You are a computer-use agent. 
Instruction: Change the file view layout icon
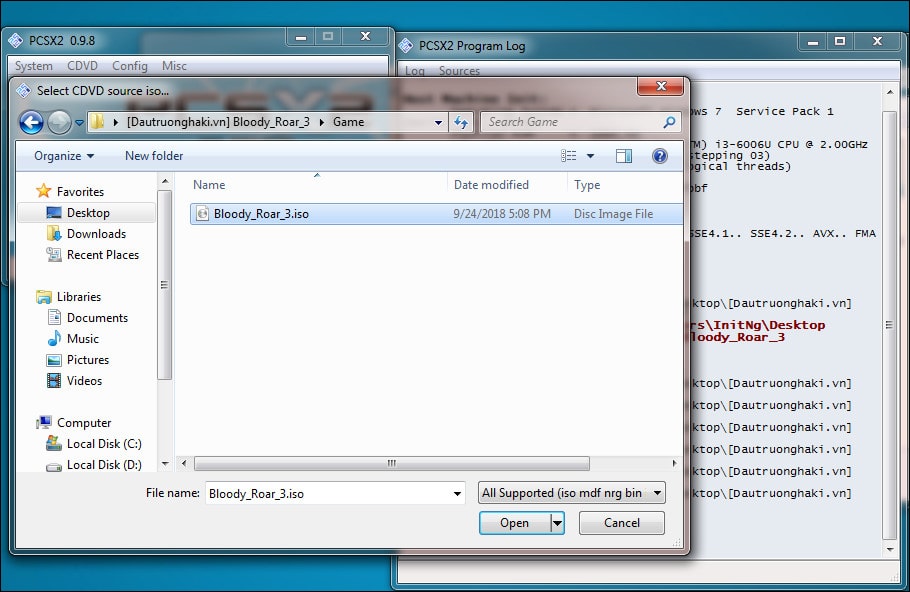pos(568,156)
